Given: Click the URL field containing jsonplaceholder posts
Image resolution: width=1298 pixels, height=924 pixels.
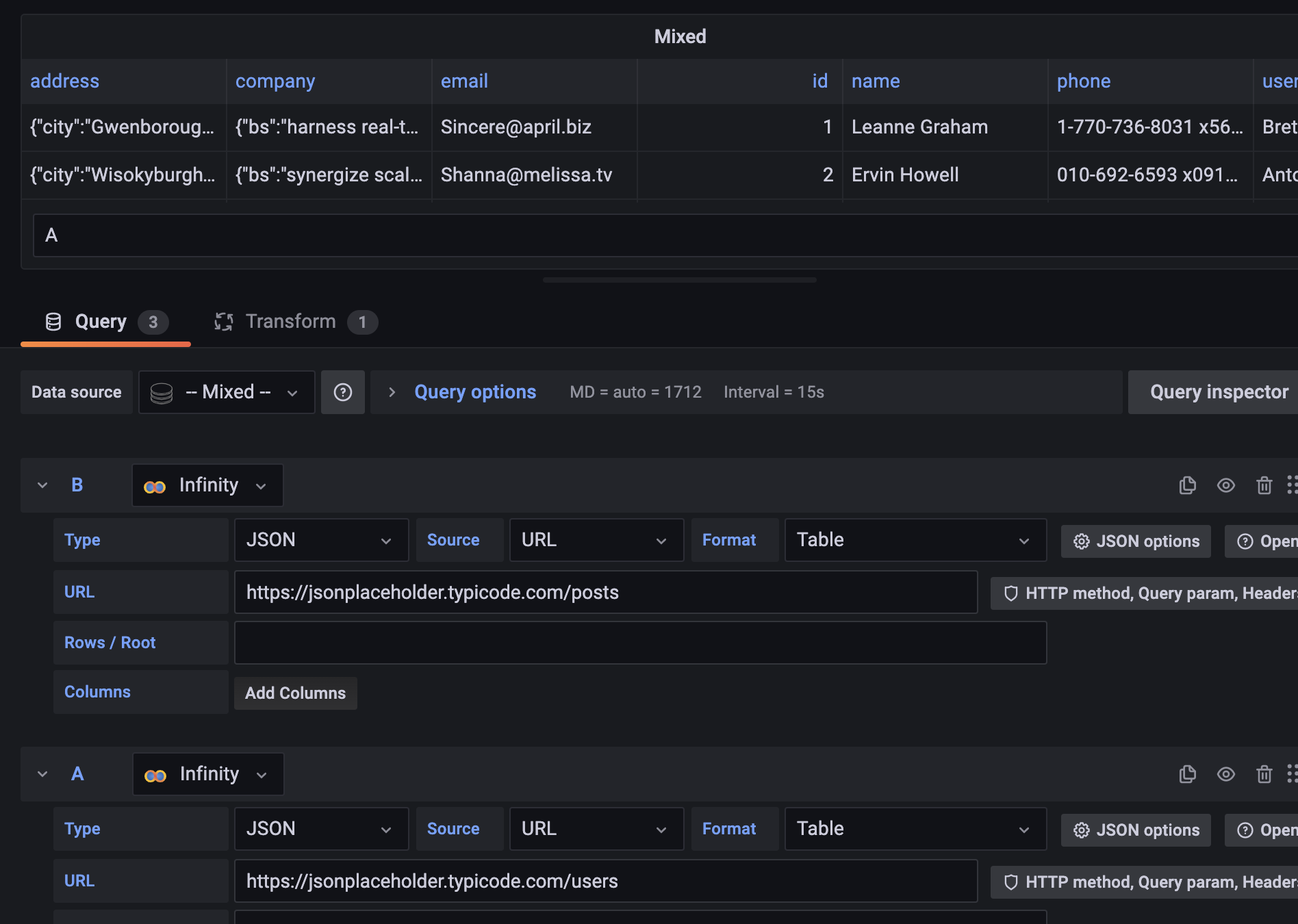Looking at the screenshot, I should 606,592.
